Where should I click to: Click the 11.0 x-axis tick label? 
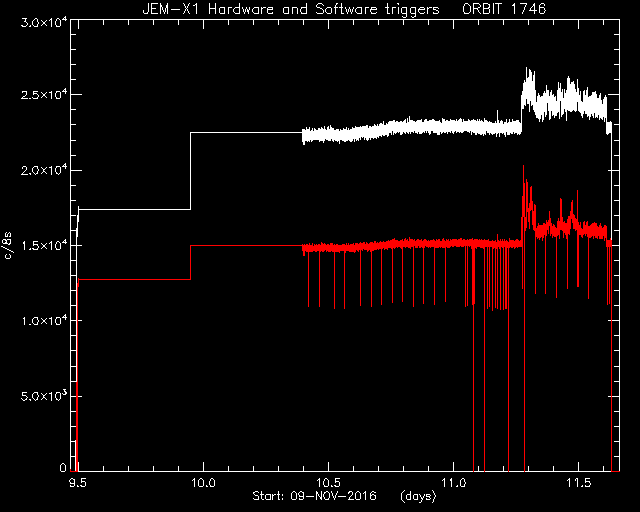point(453,483)
